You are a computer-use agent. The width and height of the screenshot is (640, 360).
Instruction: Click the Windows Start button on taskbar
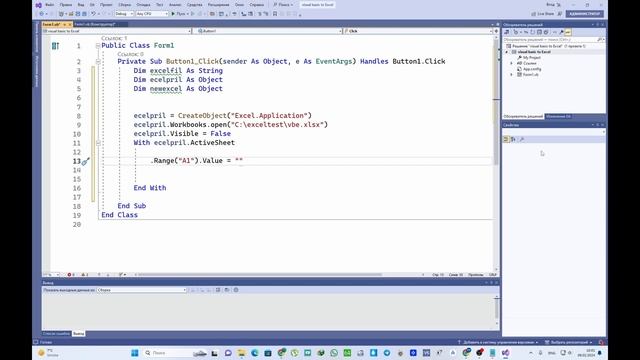[x=135, y=353]
